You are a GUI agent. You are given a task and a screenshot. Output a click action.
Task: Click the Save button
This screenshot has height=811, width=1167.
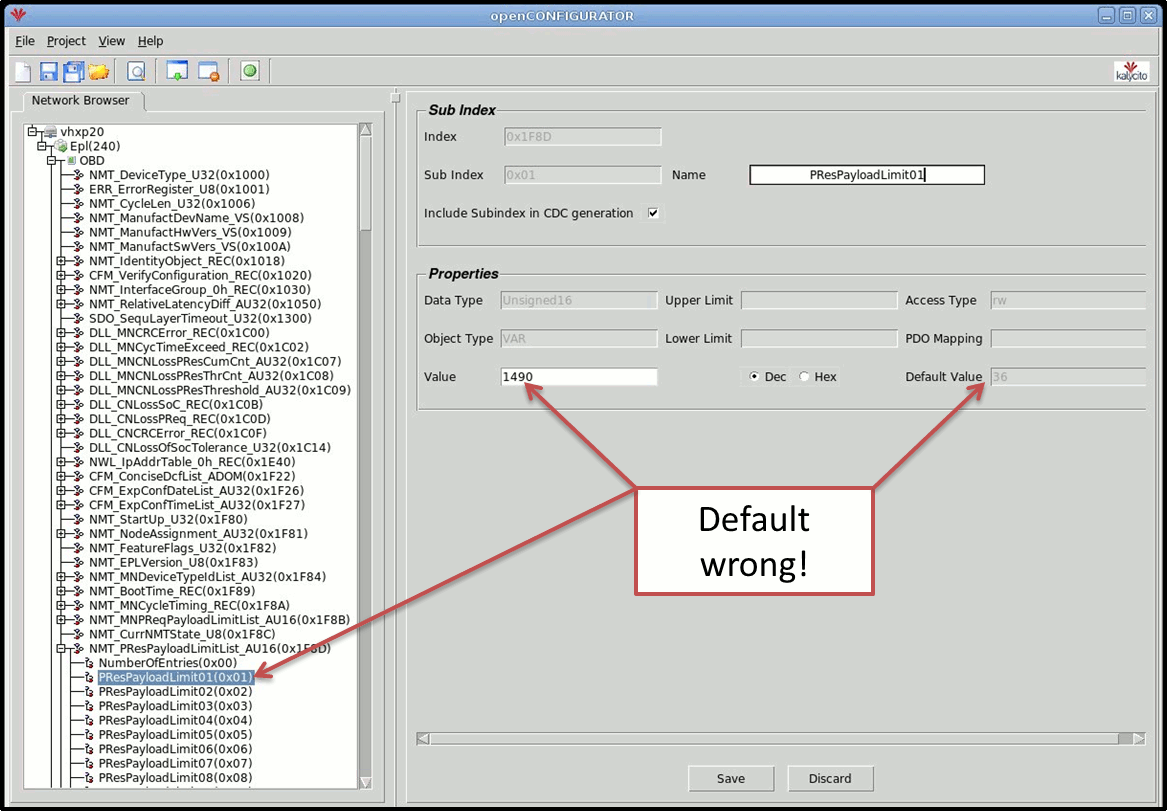pyautogui.click(x=731, y=778)
